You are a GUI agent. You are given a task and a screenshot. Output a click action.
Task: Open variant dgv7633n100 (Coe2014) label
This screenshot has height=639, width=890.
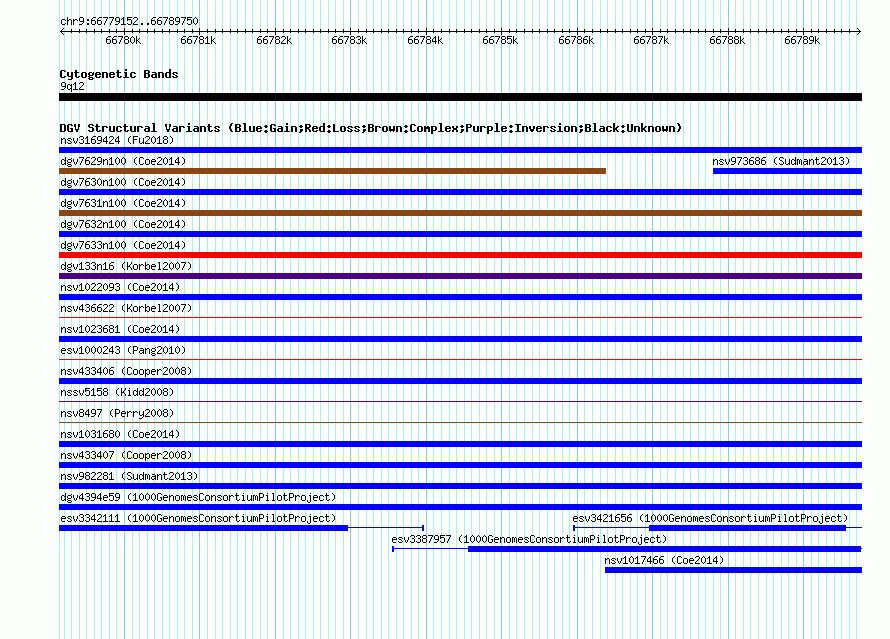pos(123,245)
